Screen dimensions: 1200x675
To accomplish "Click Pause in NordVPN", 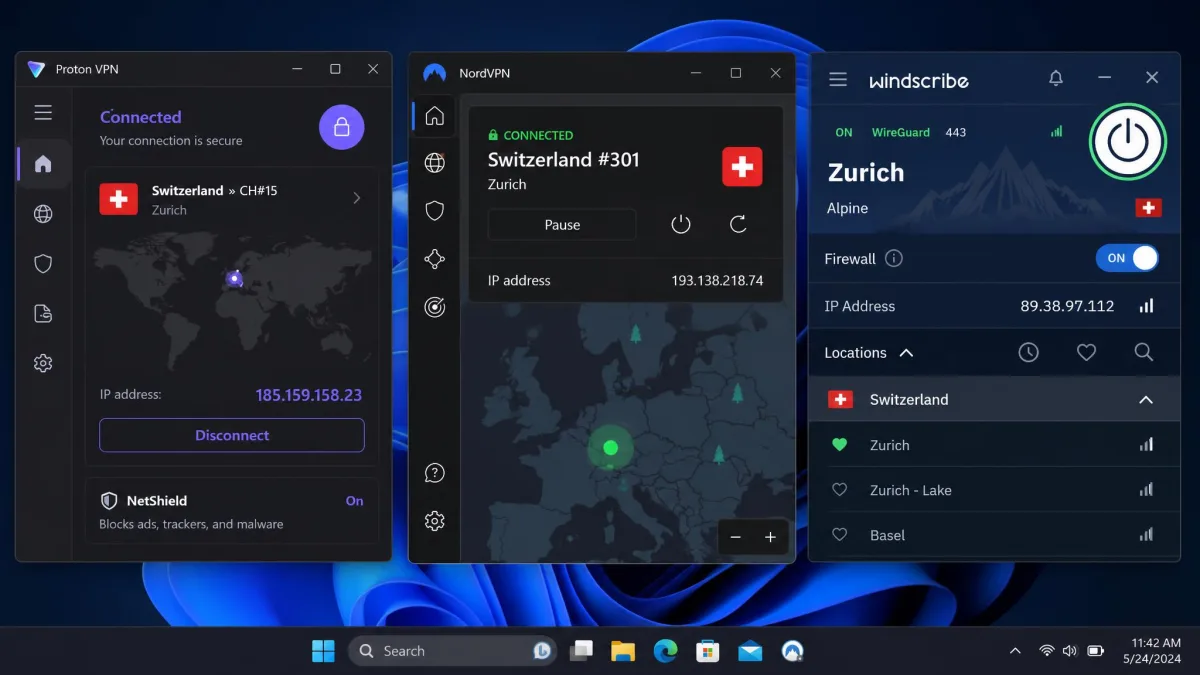I will click(562, 225).
